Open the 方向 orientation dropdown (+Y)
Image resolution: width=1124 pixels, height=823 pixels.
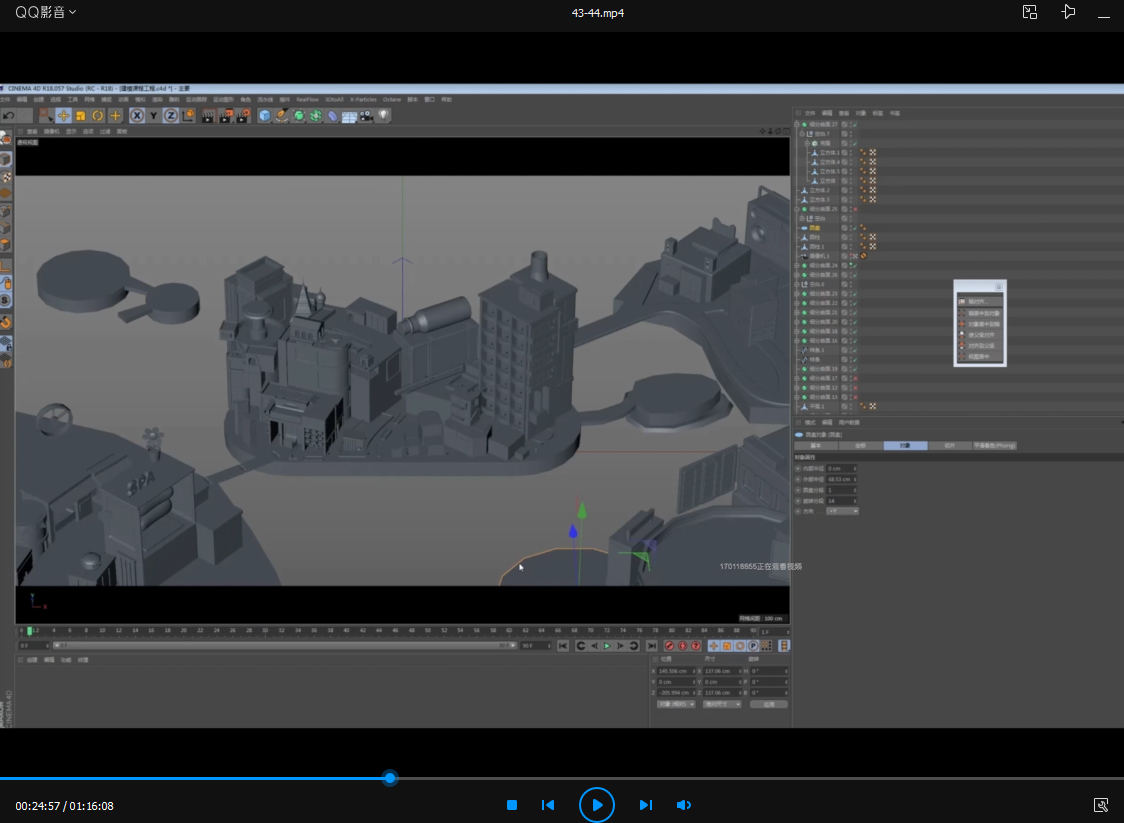pyautogui.click(x=842, y=511)
